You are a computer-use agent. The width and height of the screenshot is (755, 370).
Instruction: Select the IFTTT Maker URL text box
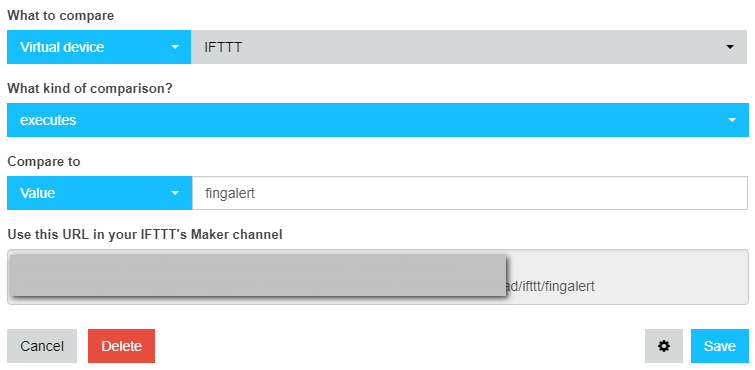(378, 277)
